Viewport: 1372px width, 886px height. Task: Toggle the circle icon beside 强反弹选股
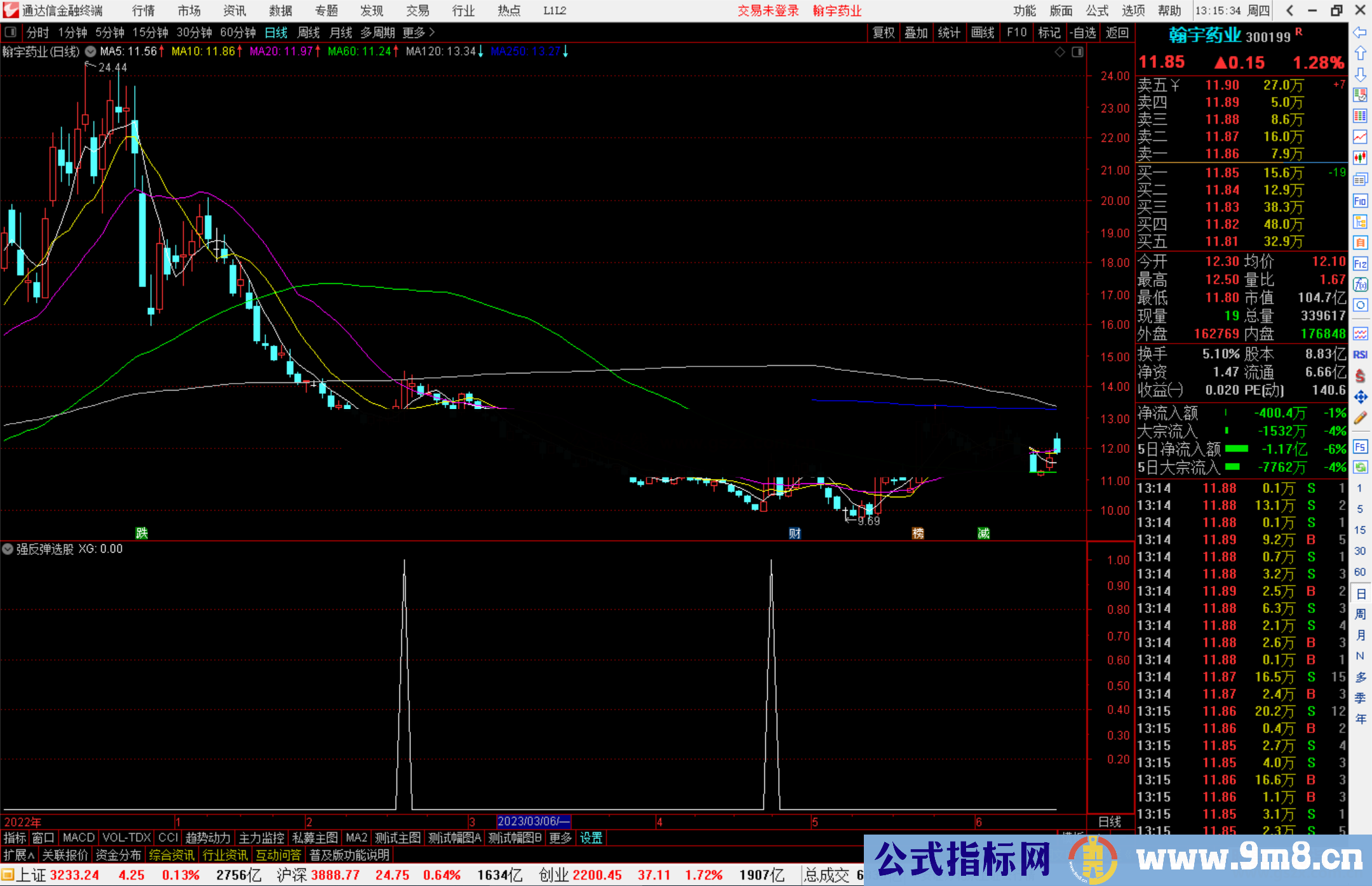pos(8,549)
